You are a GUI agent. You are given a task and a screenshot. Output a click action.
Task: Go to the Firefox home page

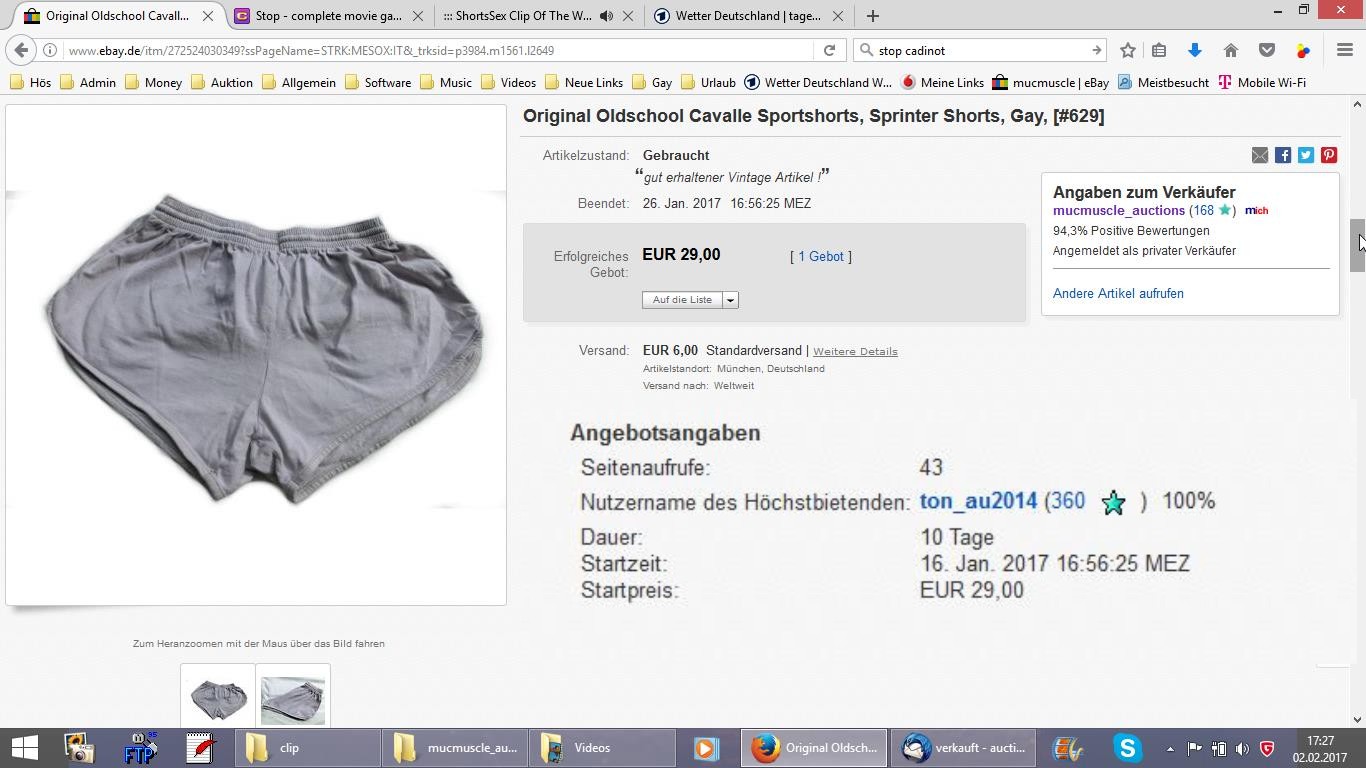pyautogui.click(x=1231, y=50)
